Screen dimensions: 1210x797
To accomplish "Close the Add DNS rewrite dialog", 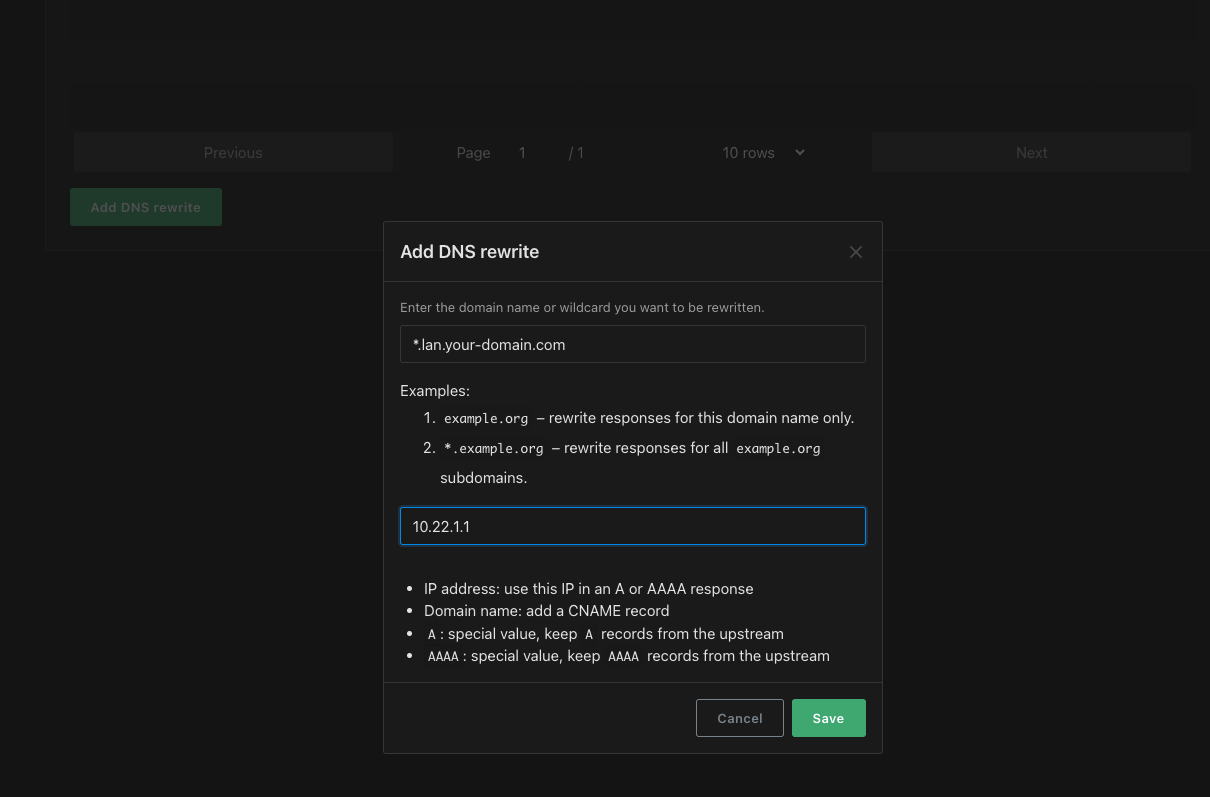I will coord(855,252).
